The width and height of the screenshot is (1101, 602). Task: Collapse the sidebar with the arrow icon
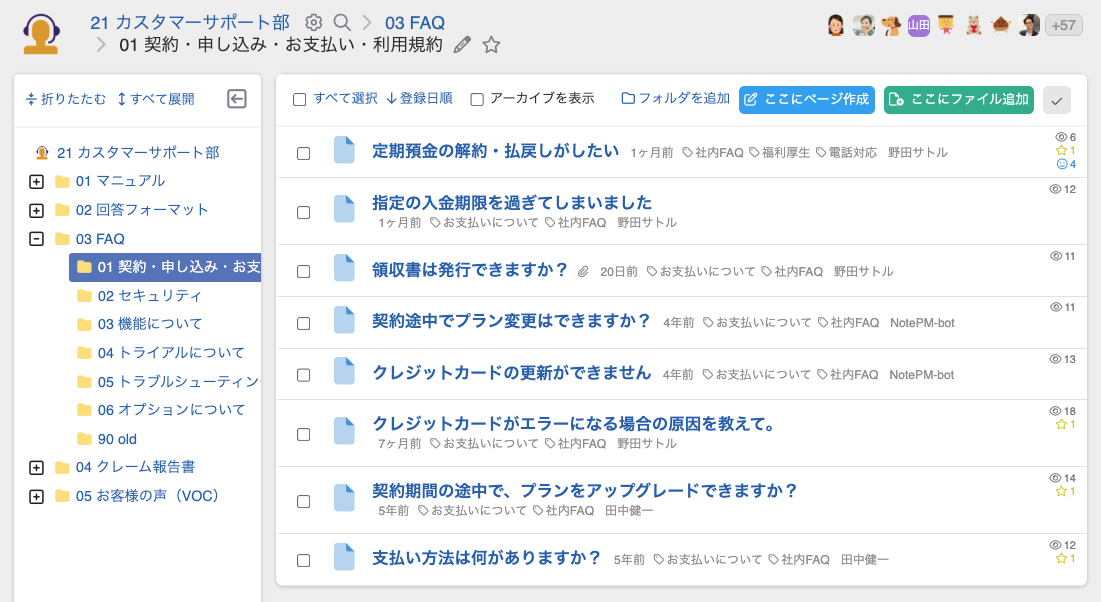click(x=237, y=98)
